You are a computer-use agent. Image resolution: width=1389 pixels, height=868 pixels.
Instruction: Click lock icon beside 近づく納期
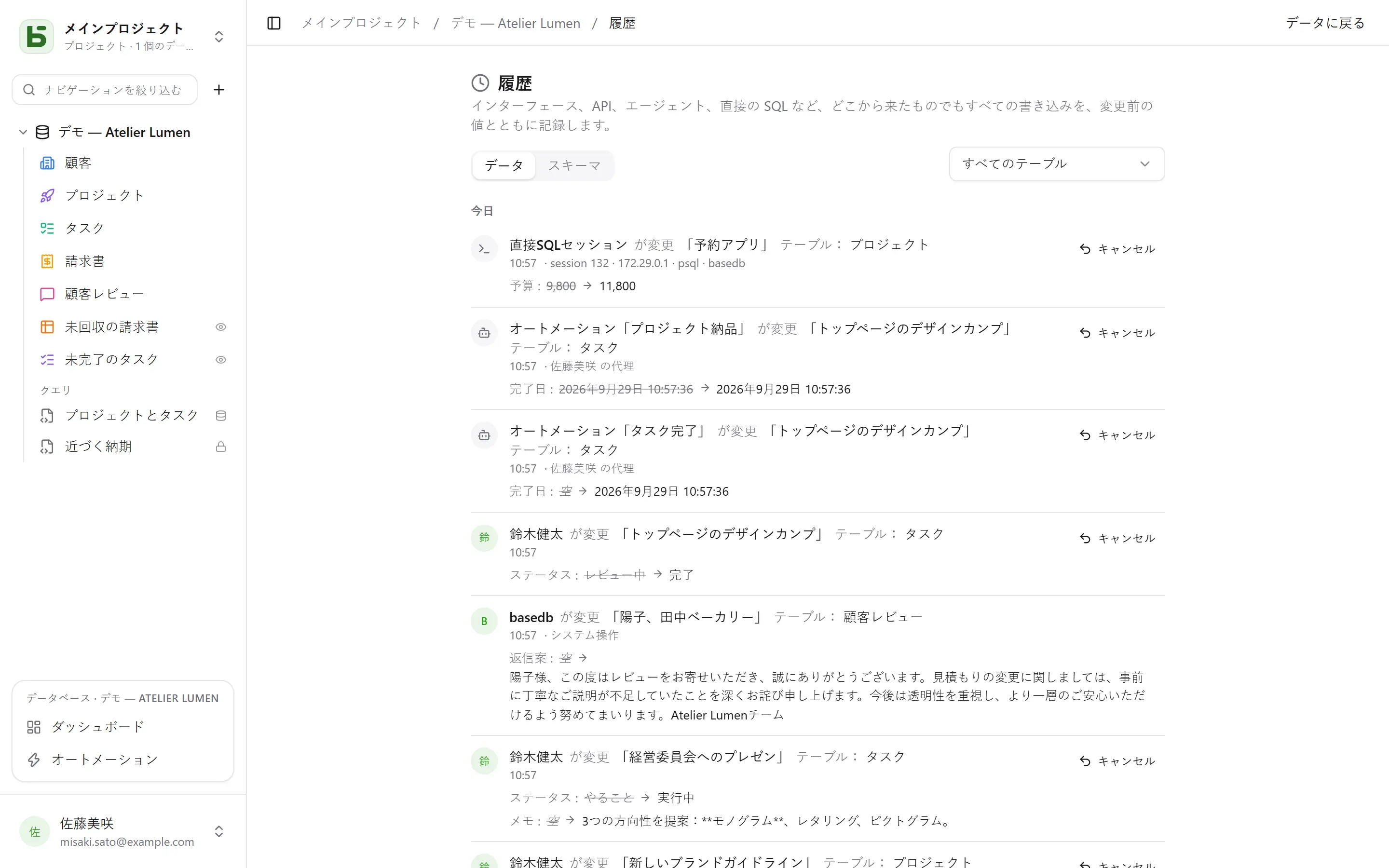(x=221, y=447)
